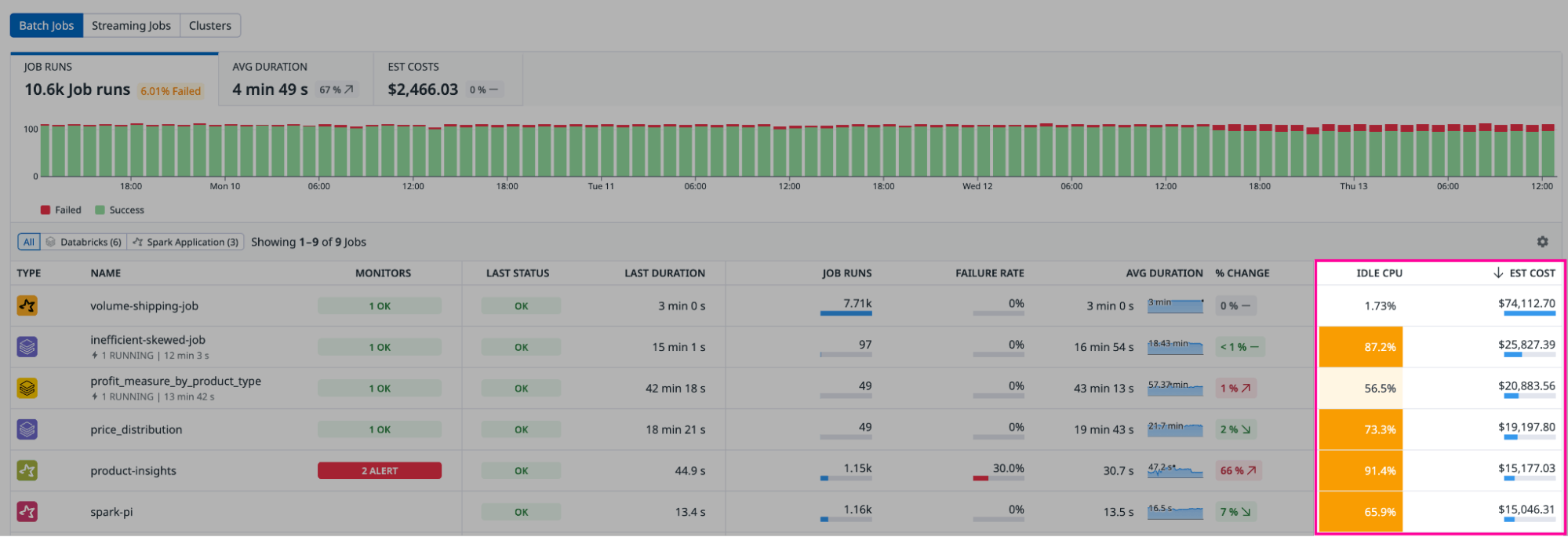
Task: Click the spark-pi Spark icon
Action: point(27,512)
